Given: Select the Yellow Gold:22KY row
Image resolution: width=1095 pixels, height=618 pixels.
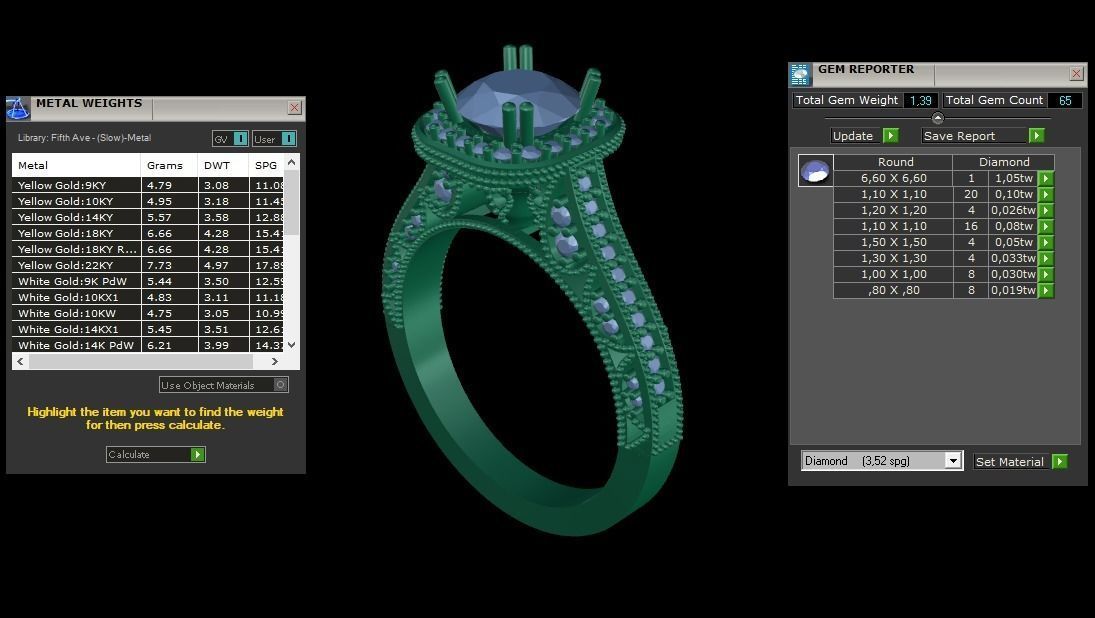Looking at the screenshot, I should pos(147,265).
